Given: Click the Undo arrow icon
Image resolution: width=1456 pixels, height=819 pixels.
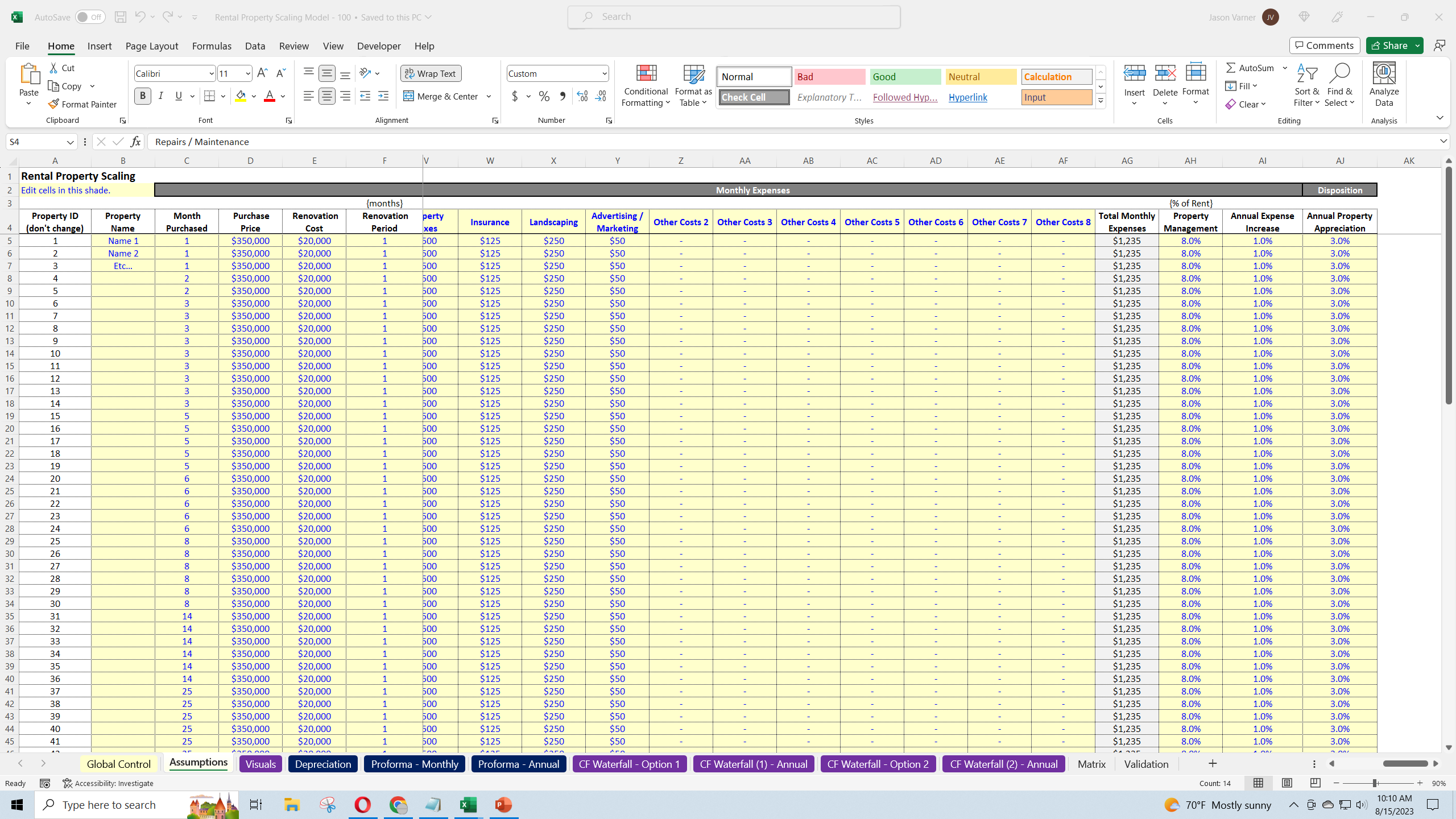Looking at the screenshot, I should click(139, 17).
